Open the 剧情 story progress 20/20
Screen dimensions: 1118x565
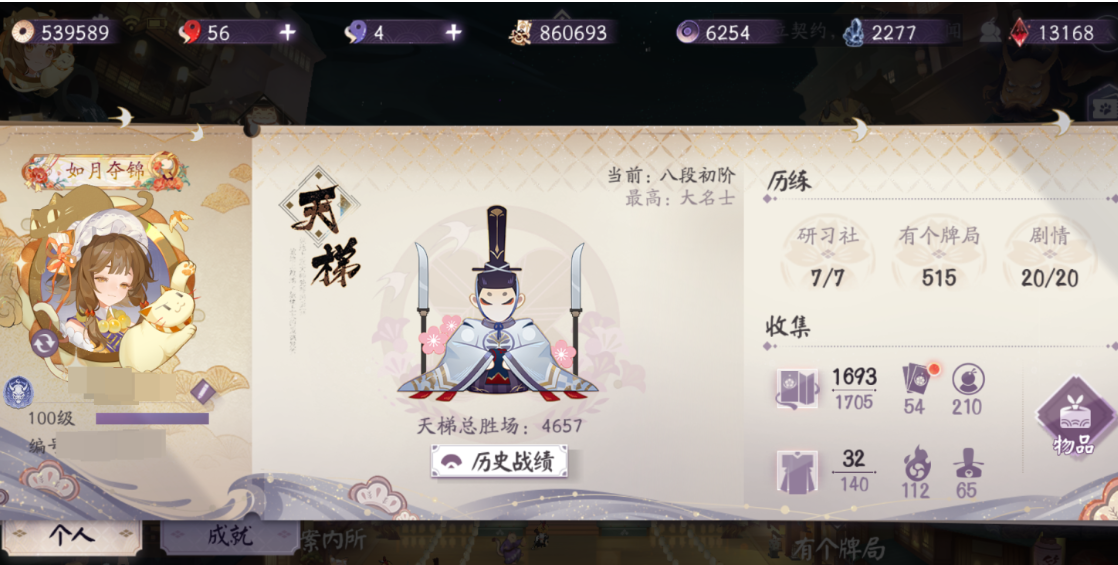(1050, 255)
